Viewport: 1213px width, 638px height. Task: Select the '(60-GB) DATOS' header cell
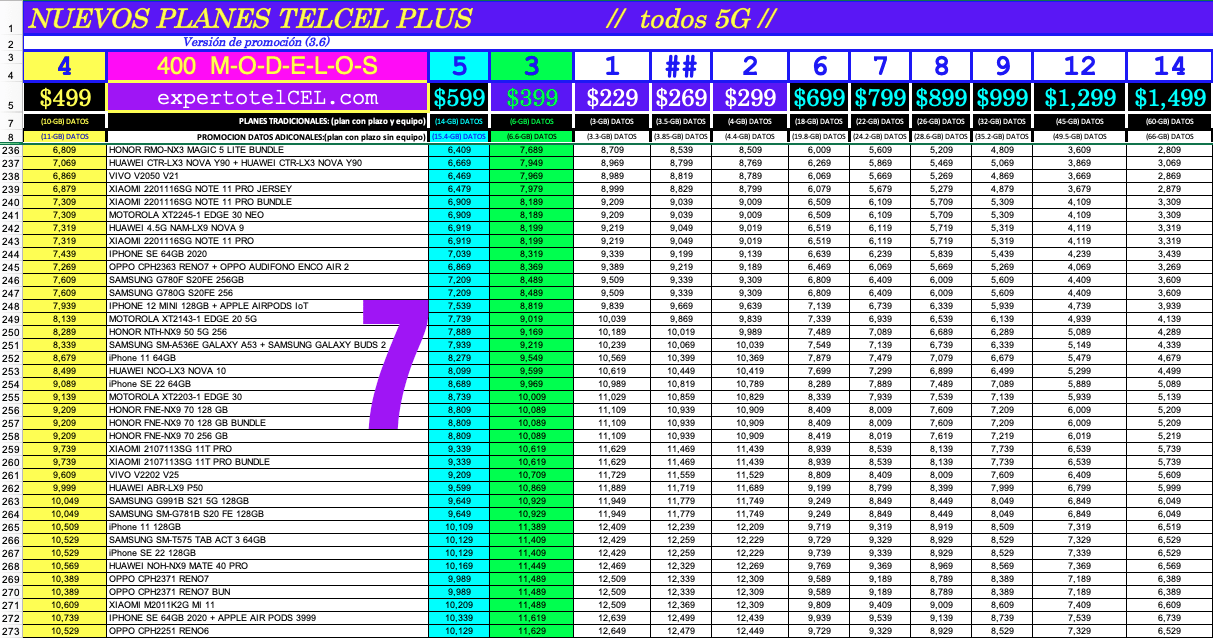pos(1169,121)
